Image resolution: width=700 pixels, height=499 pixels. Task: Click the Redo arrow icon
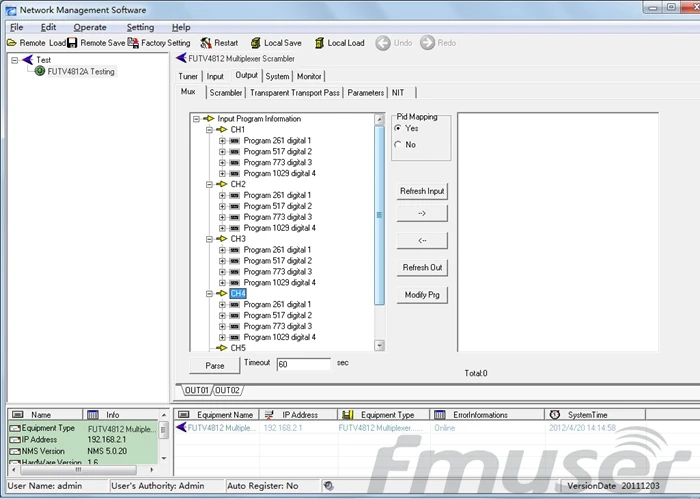pos(427,43)
